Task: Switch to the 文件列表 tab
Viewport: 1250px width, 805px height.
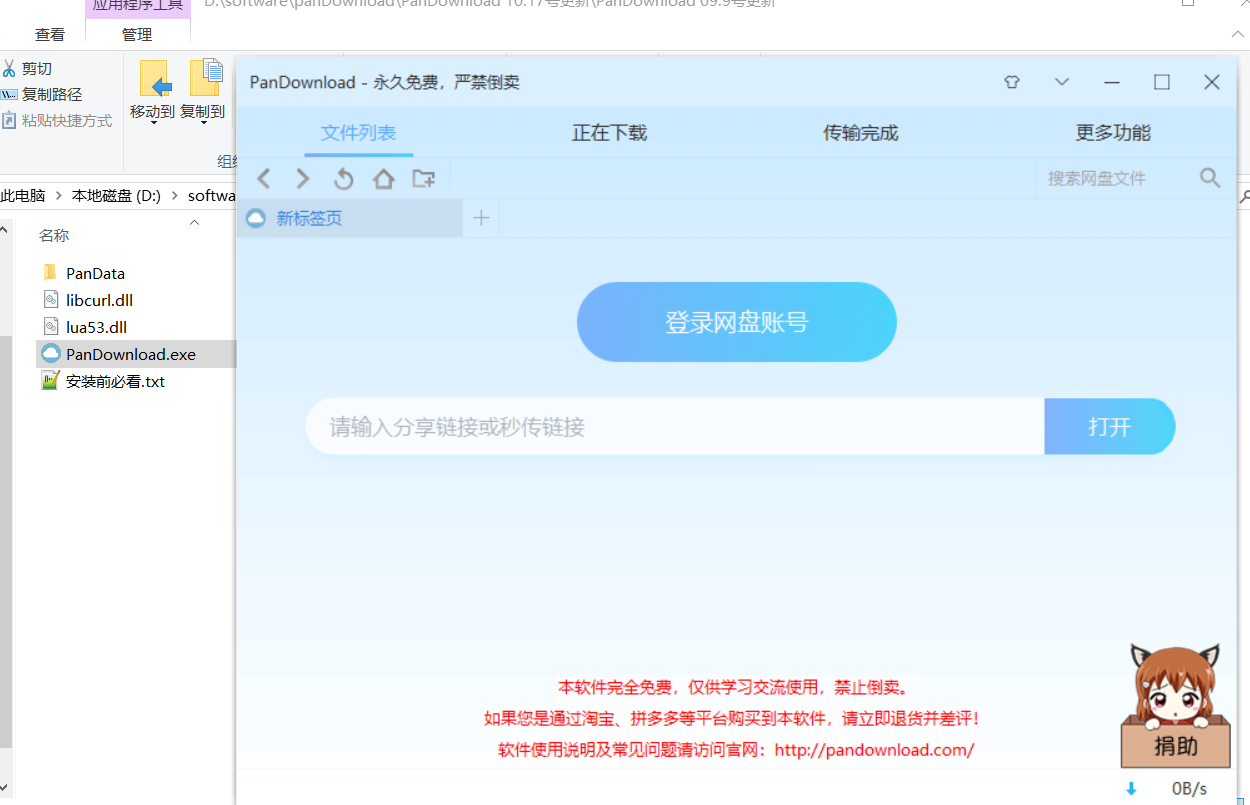Action: [x=358, y=133]
